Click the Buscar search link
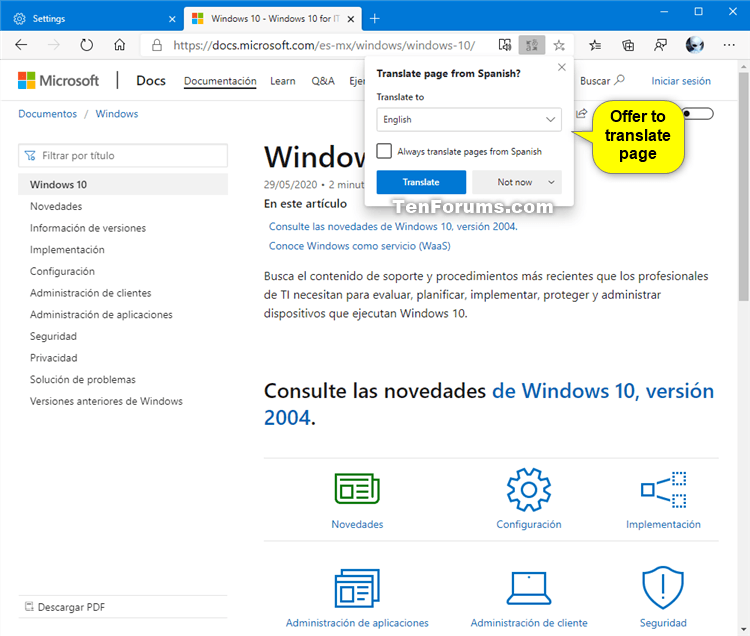 coord(602,81)
